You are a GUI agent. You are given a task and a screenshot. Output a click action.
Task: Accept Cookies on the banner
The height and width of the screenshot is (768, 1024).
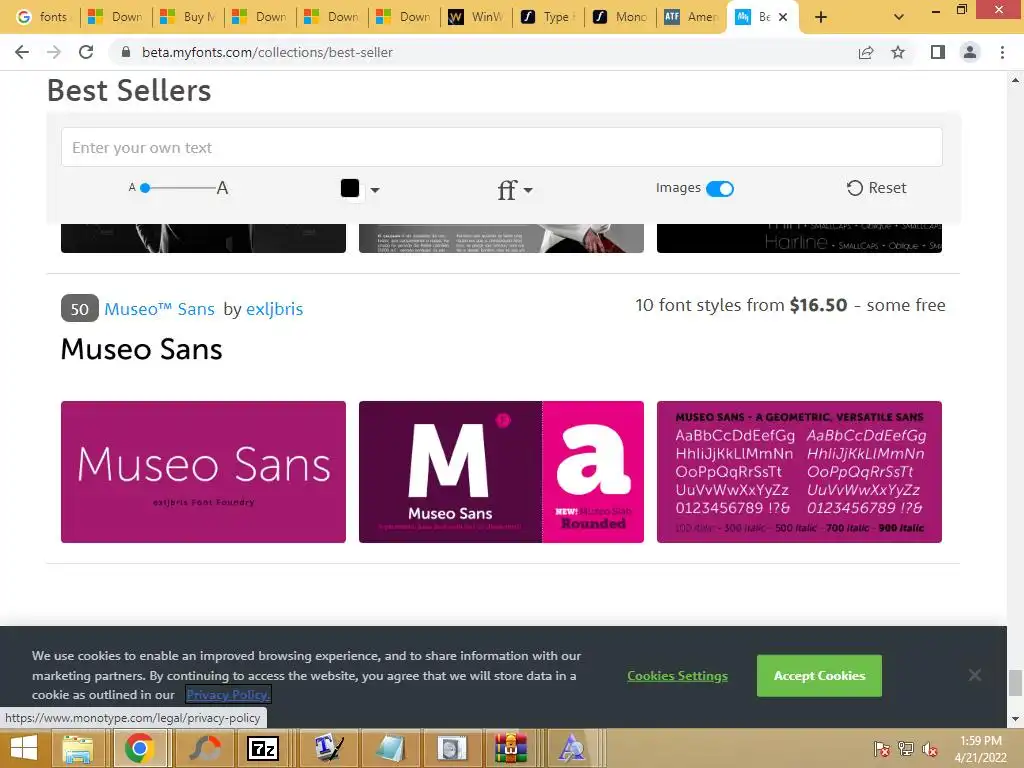[x=820, y=676]
